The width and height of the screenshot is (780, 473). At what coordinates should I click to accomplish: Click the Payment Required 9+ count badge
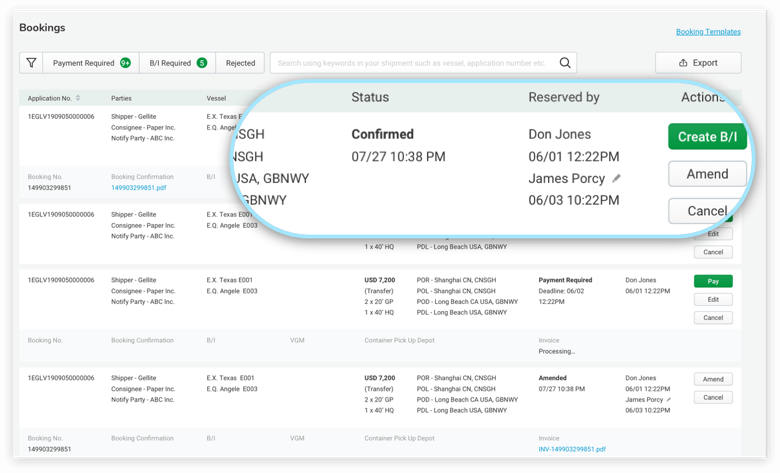tap(125, 63)
